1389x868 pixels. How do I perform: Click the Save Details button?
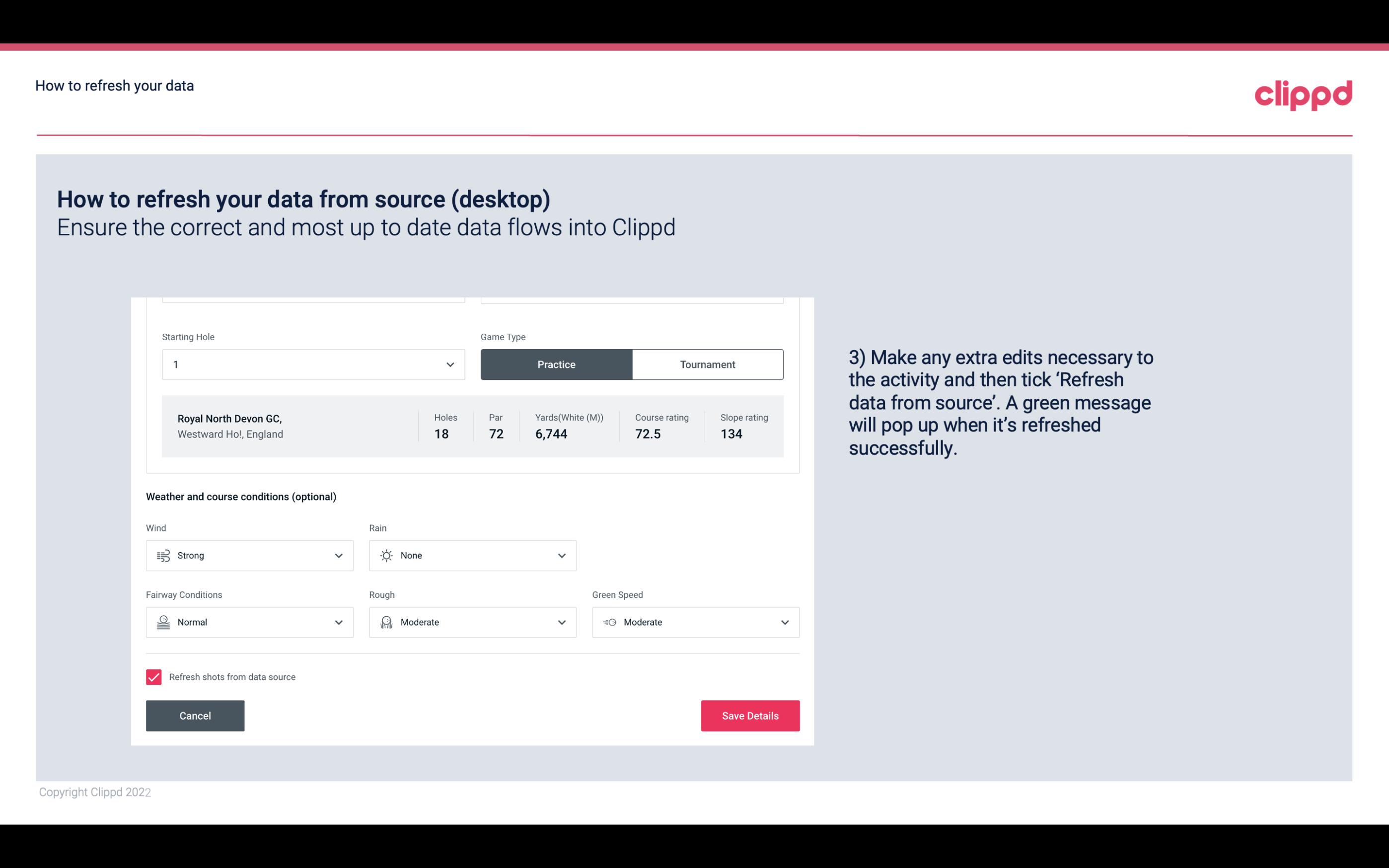coord(749,715)
